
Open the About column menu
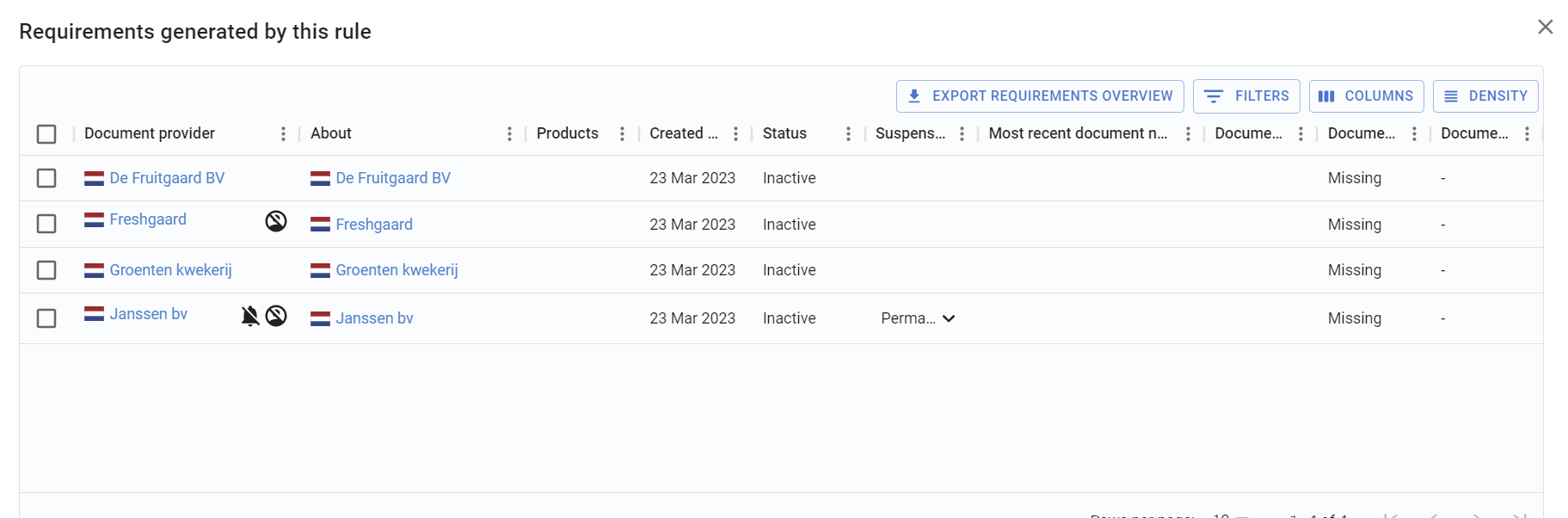coord(509,133)
